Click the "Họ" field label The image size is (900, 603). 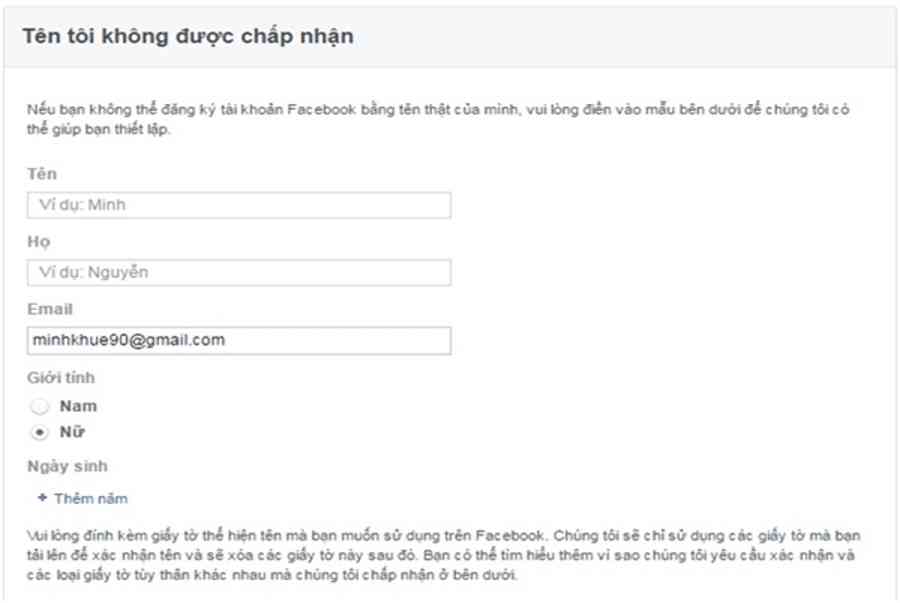point(38,242)
